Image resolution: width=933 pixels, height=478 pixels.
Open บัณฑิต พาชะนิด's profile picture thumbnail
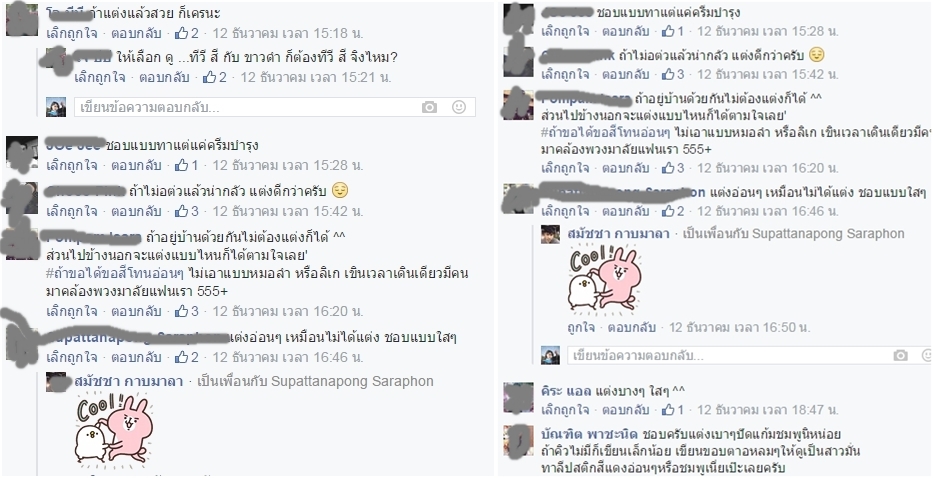point(518,441)
